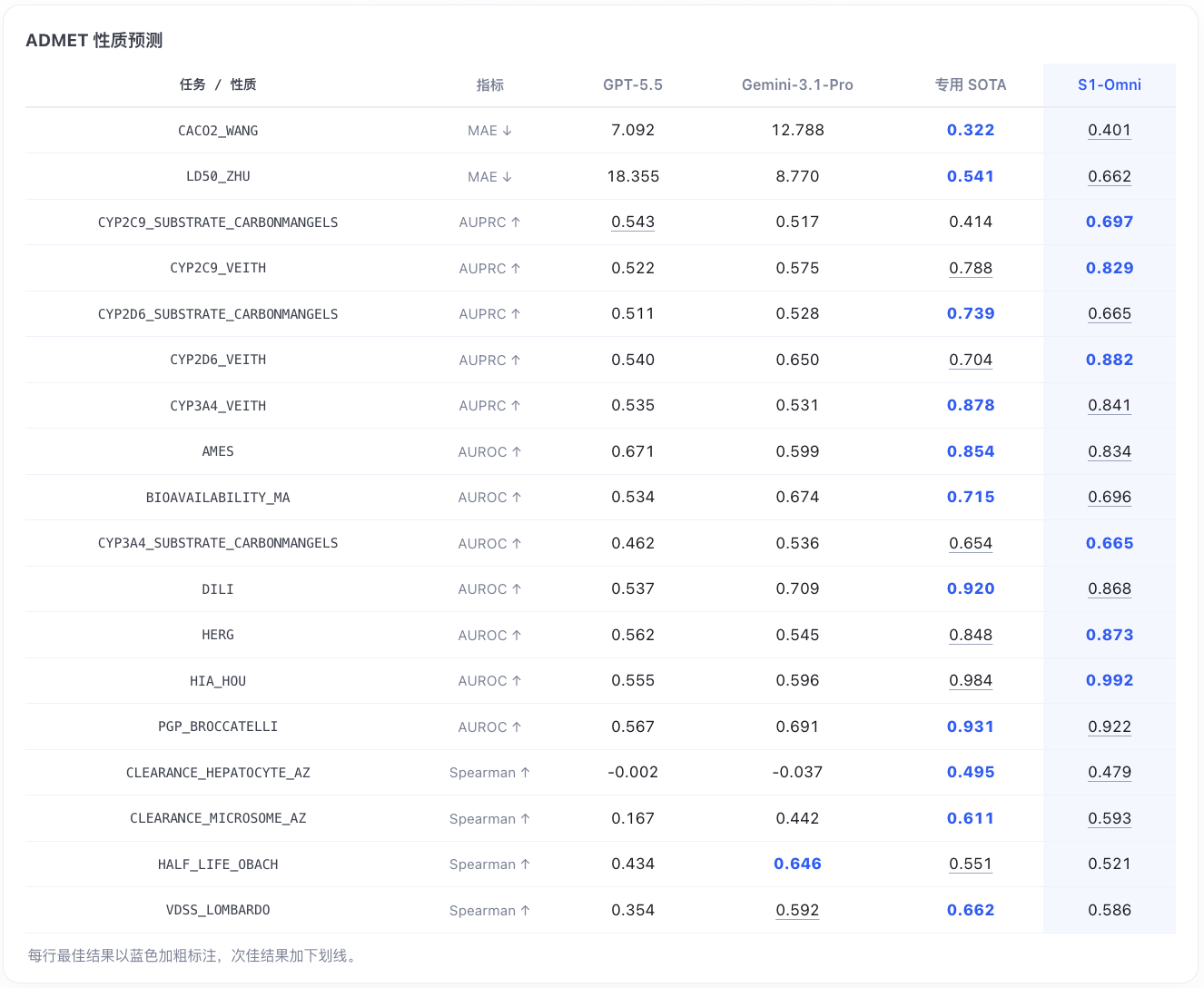Click SOTA value 0.322
The width and height of the screenshot is (1204, 988).
coord(971,130)
